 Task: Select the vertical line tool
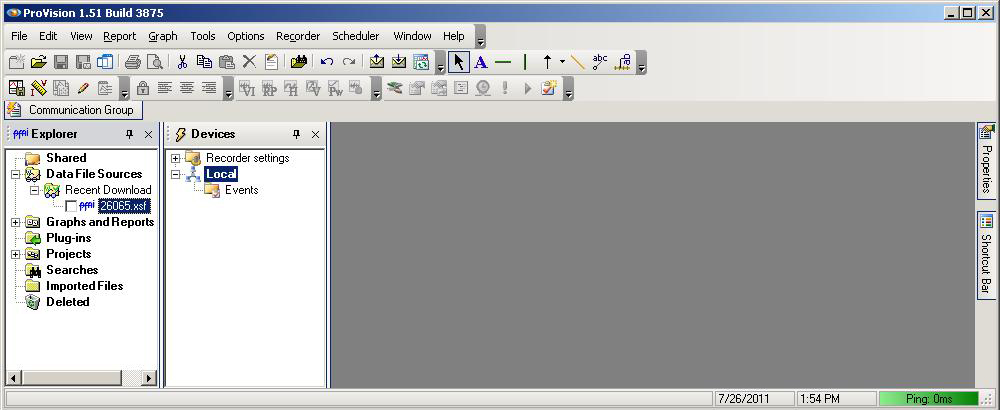coord(525,62)
